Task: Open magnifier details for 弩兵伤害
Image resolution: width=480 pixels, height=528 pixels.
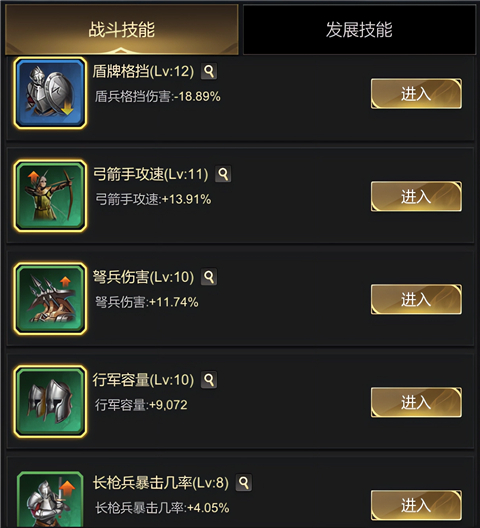Action: tap(209, 277)
